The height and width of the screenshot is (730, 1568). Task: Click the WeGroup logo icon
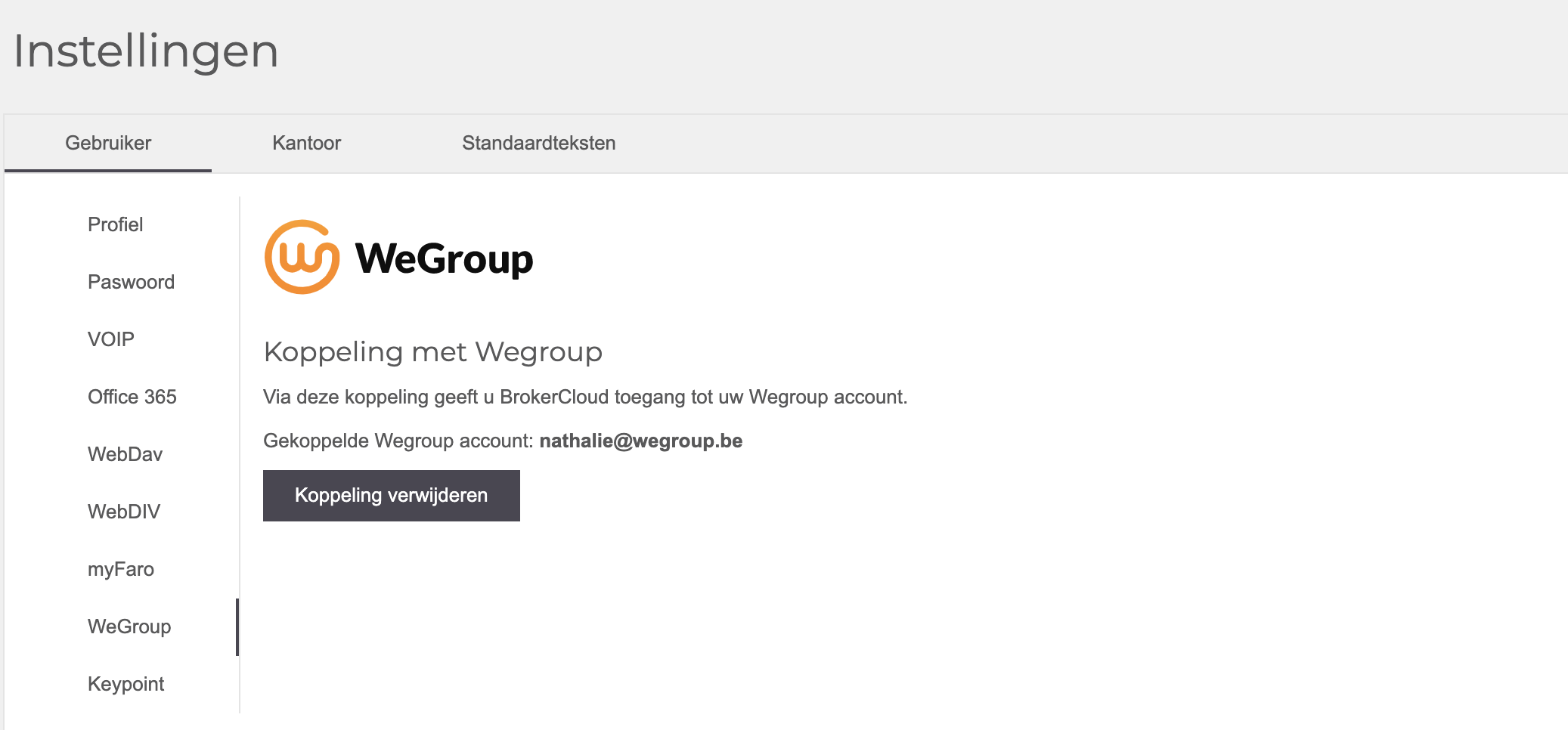pos(302,255)
